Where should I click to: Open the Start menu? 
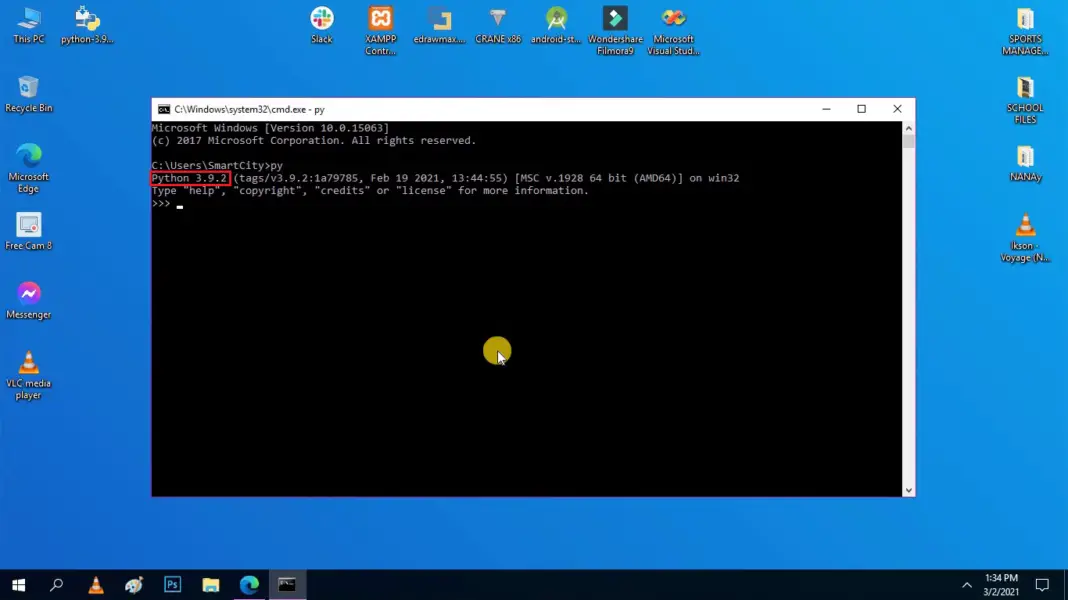tap(19, 584)
